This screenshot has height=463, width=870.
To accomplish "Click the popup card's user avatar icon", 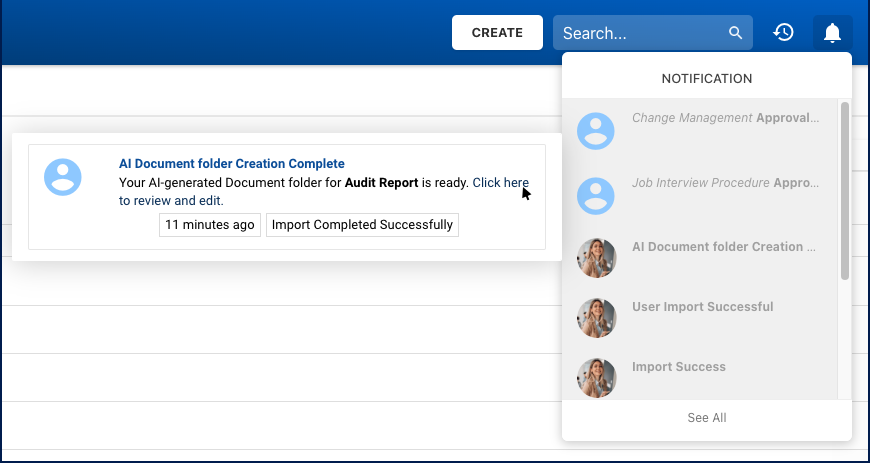I will pos(63,176).
